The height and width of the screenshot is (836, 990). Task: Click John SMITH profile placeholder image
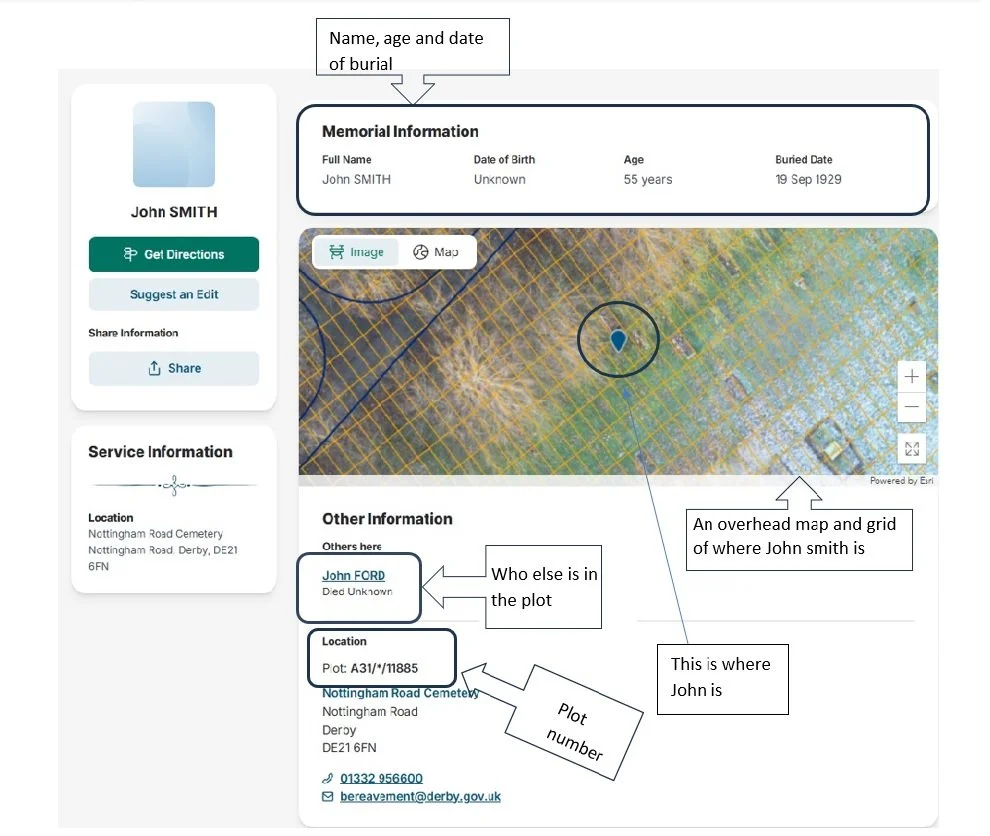pos(174,145)
